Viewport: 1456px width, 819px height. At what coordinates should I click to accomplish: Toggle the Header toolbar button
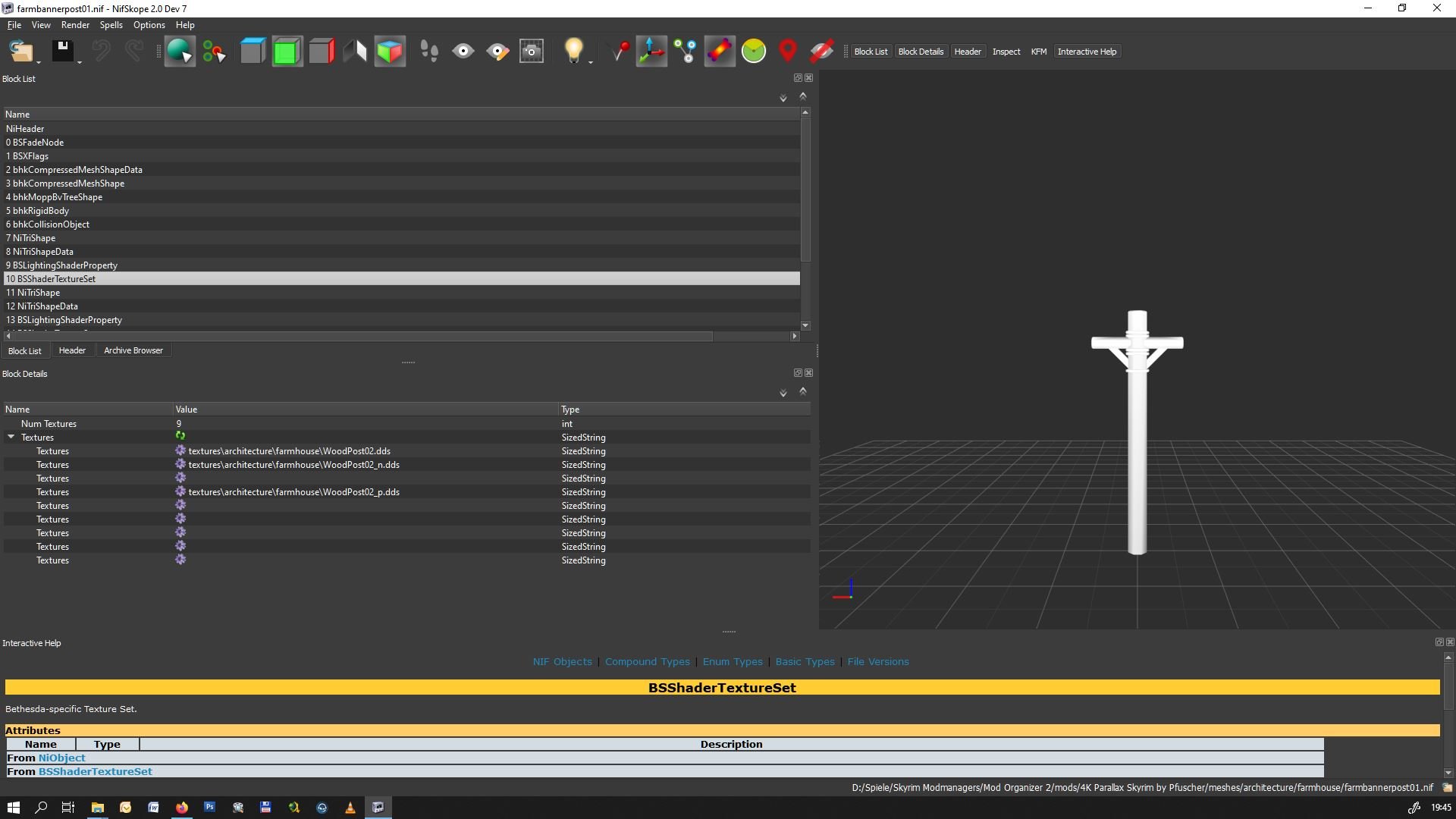point(968,52)
